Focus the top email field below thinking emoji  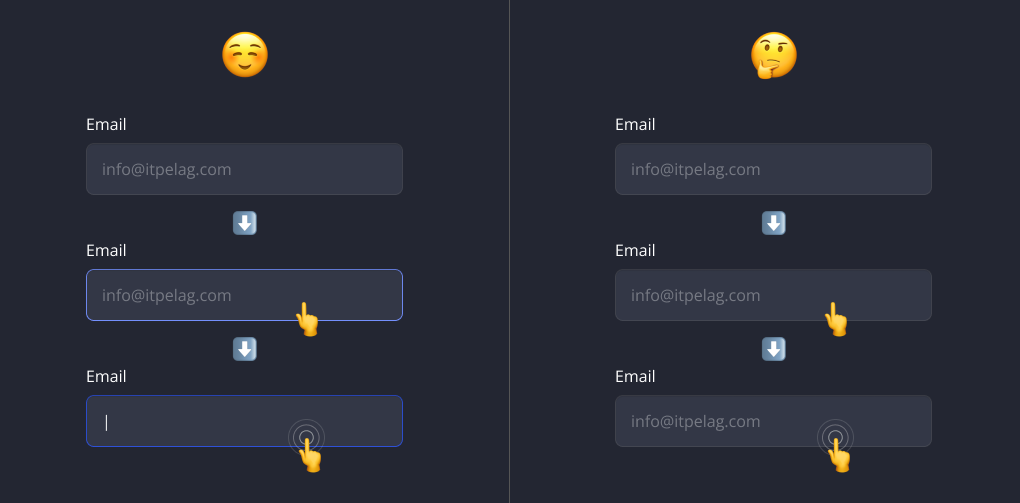(773, 169)
